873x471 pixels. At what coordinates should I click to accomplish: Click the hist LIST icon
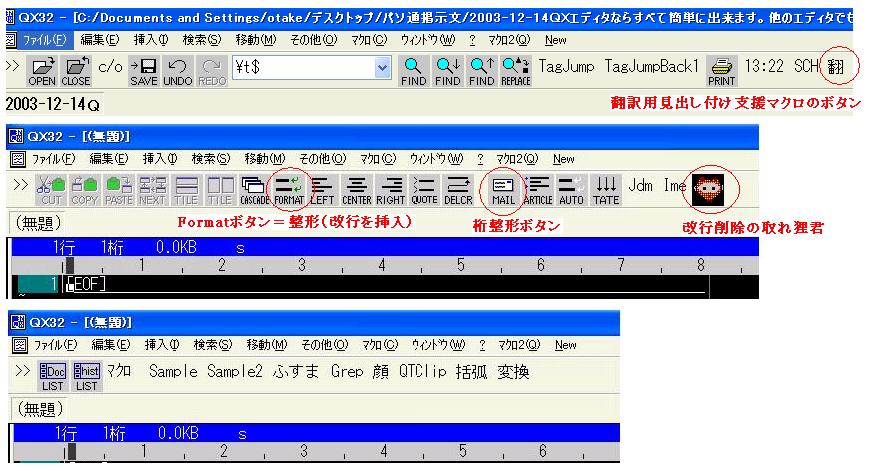[x=86, y=376]
